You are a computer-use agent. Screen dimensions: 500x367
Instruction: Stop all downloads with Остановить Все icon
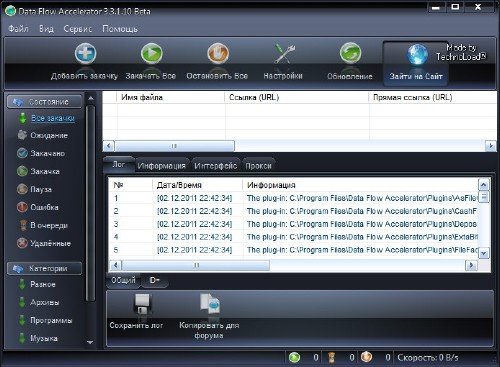tap(218, 53)
